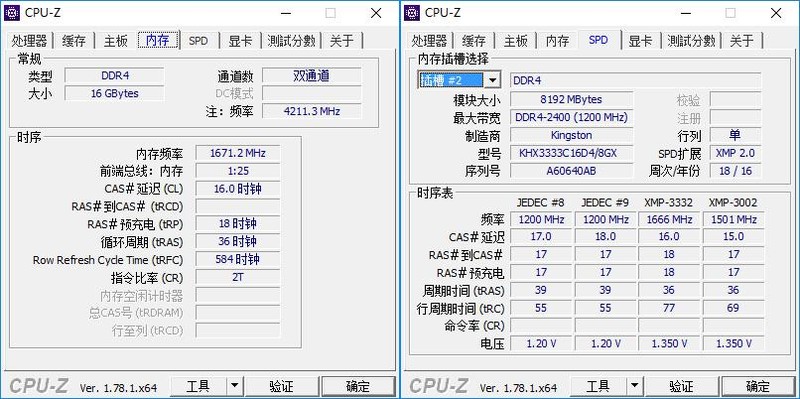This screenshot has height=399, width=800.
Task: Click the Kingston manufacturer field
Action: (571, 135)
